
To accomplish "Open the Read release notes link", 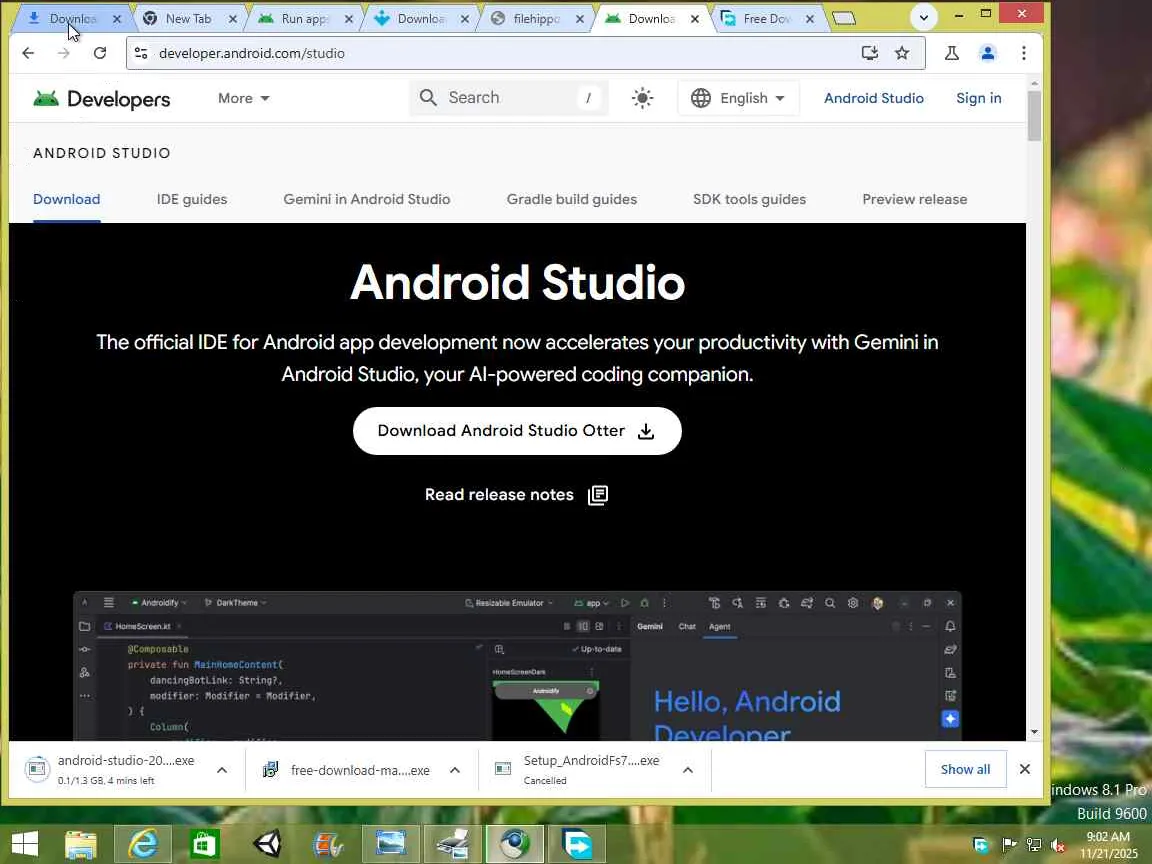I will (x=499, y=495).
